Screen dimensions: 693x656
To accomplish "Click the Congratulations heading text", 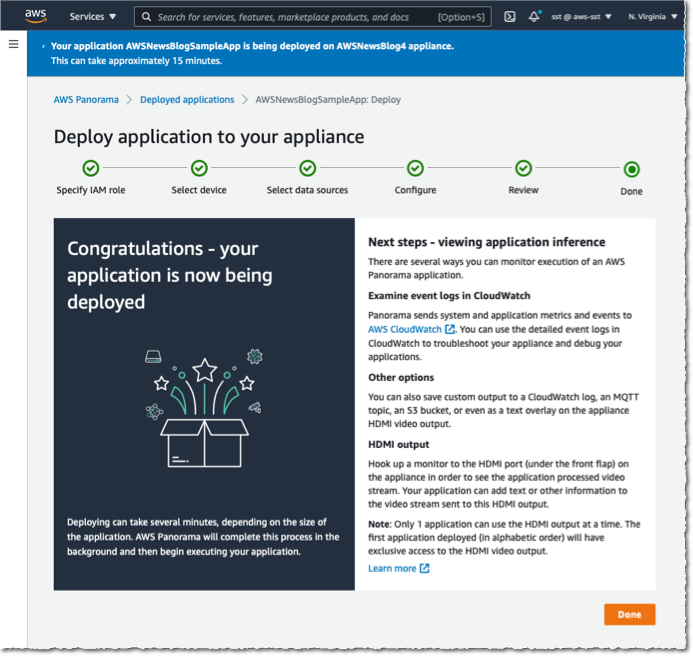I will click(x=170, y=275).
